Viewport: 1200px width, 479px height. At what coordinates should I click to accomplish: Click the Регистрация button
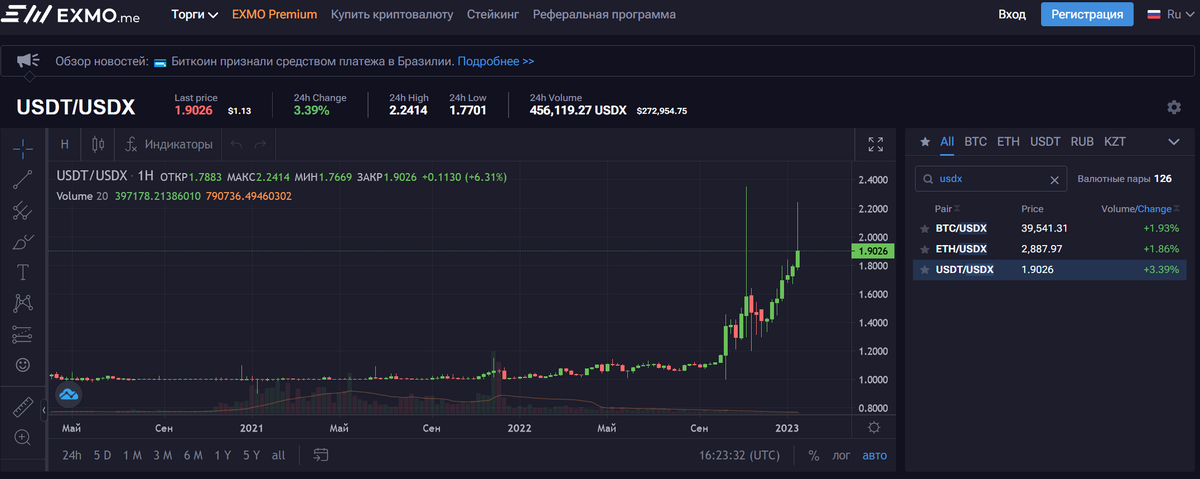point(1087,14)
